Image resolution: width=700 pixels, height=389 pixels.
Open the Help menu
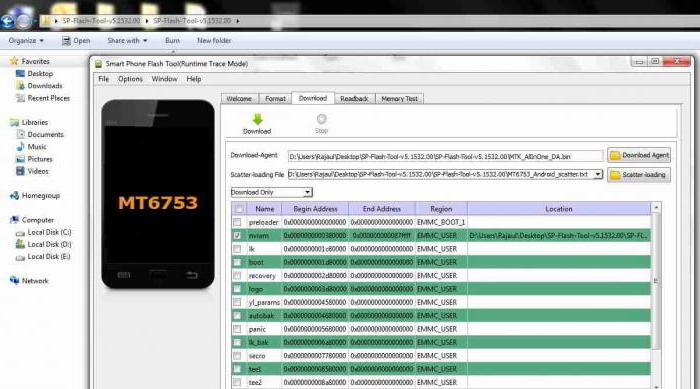pyautogui.click(x=194, y=79)
